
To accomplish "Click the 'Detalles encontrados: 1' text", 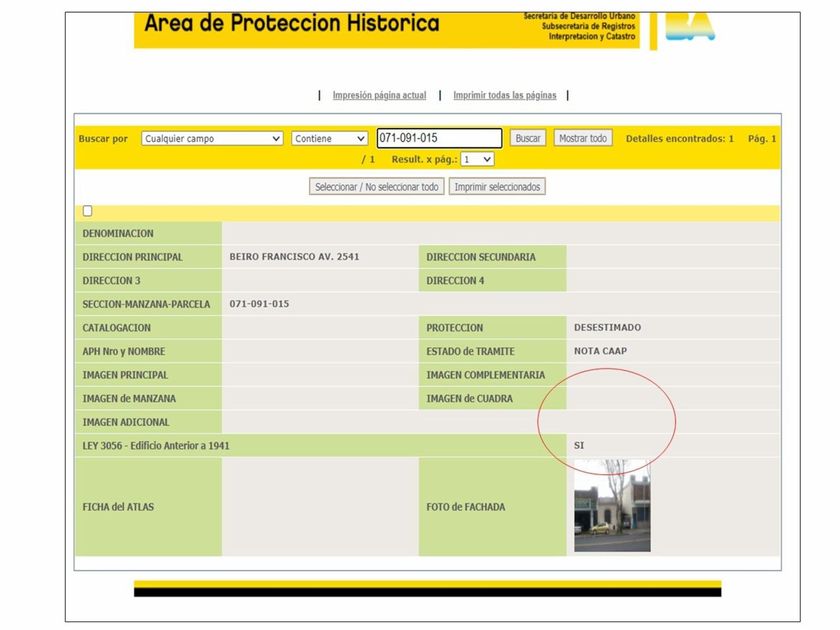I will tap(679, 139).
